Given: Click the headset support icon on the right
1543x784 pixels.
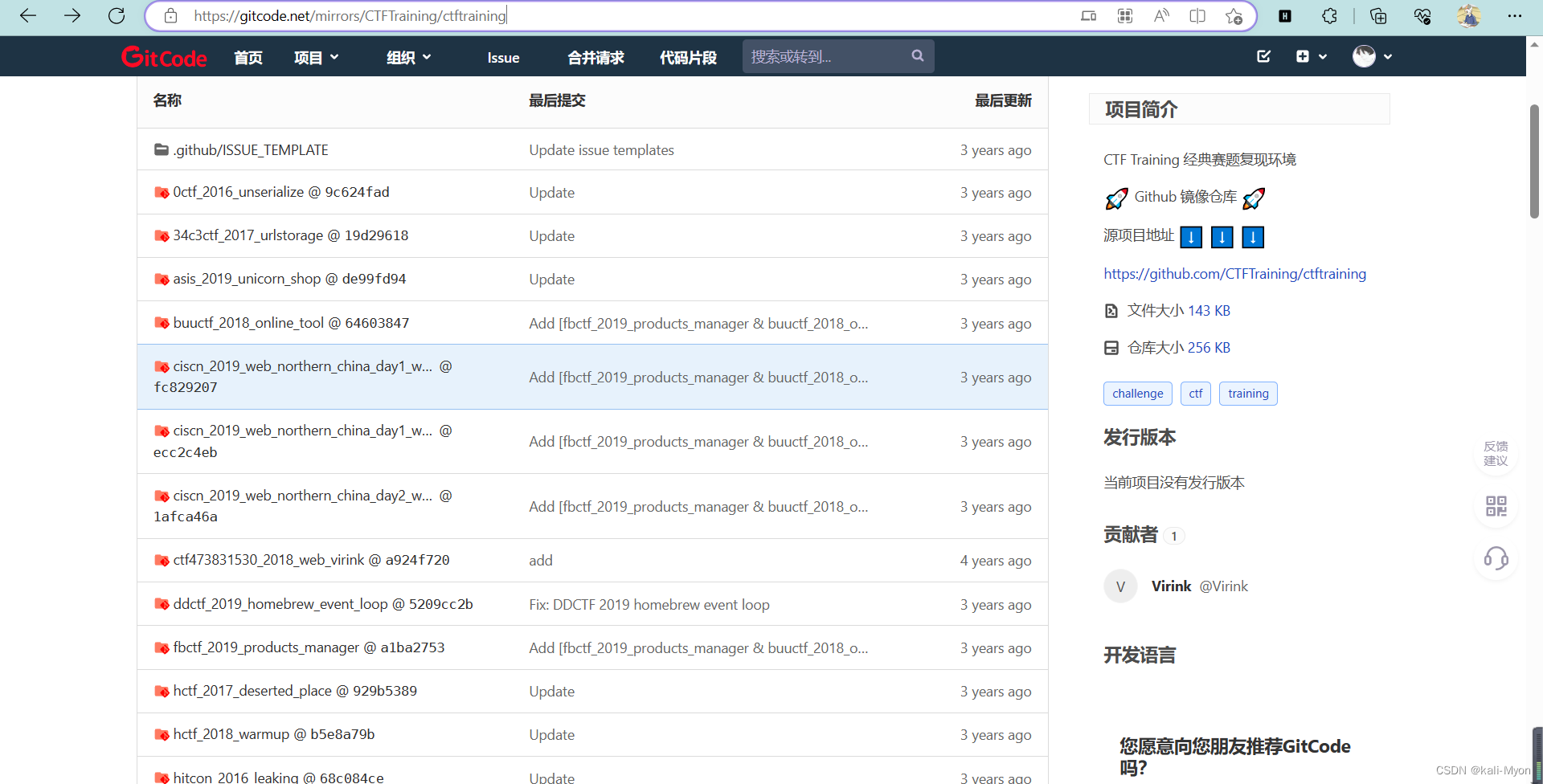Looking at the screenshot, I should tap(1495, 559).
